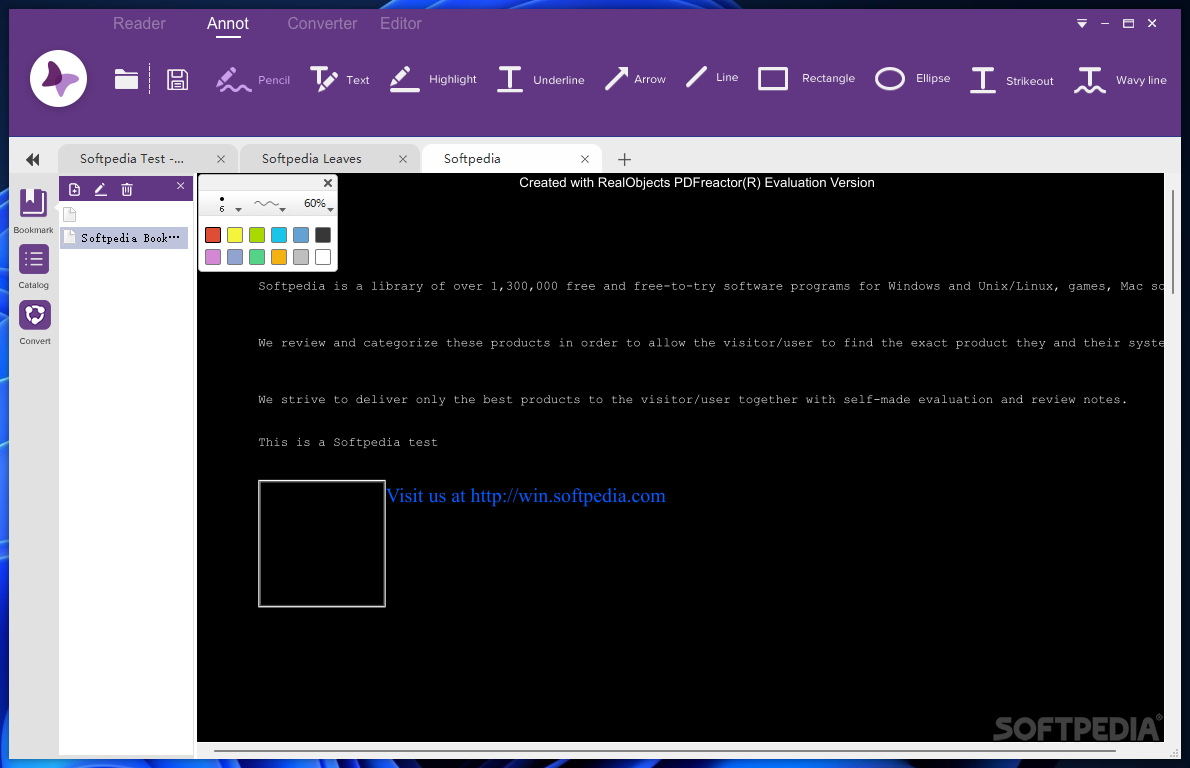The width and height of the screenshot is (1190, 768).
Task: Switch to the Annot tab
Action: 228,24
